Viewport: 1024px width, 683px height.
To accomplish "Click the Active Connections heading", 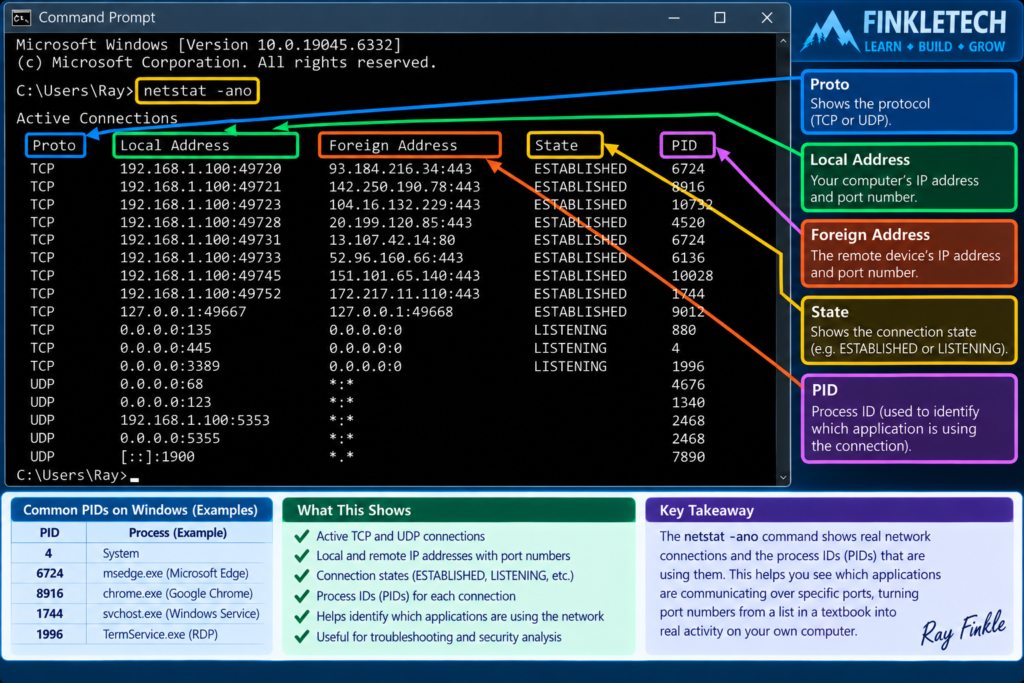I will [x=97, y=118].
